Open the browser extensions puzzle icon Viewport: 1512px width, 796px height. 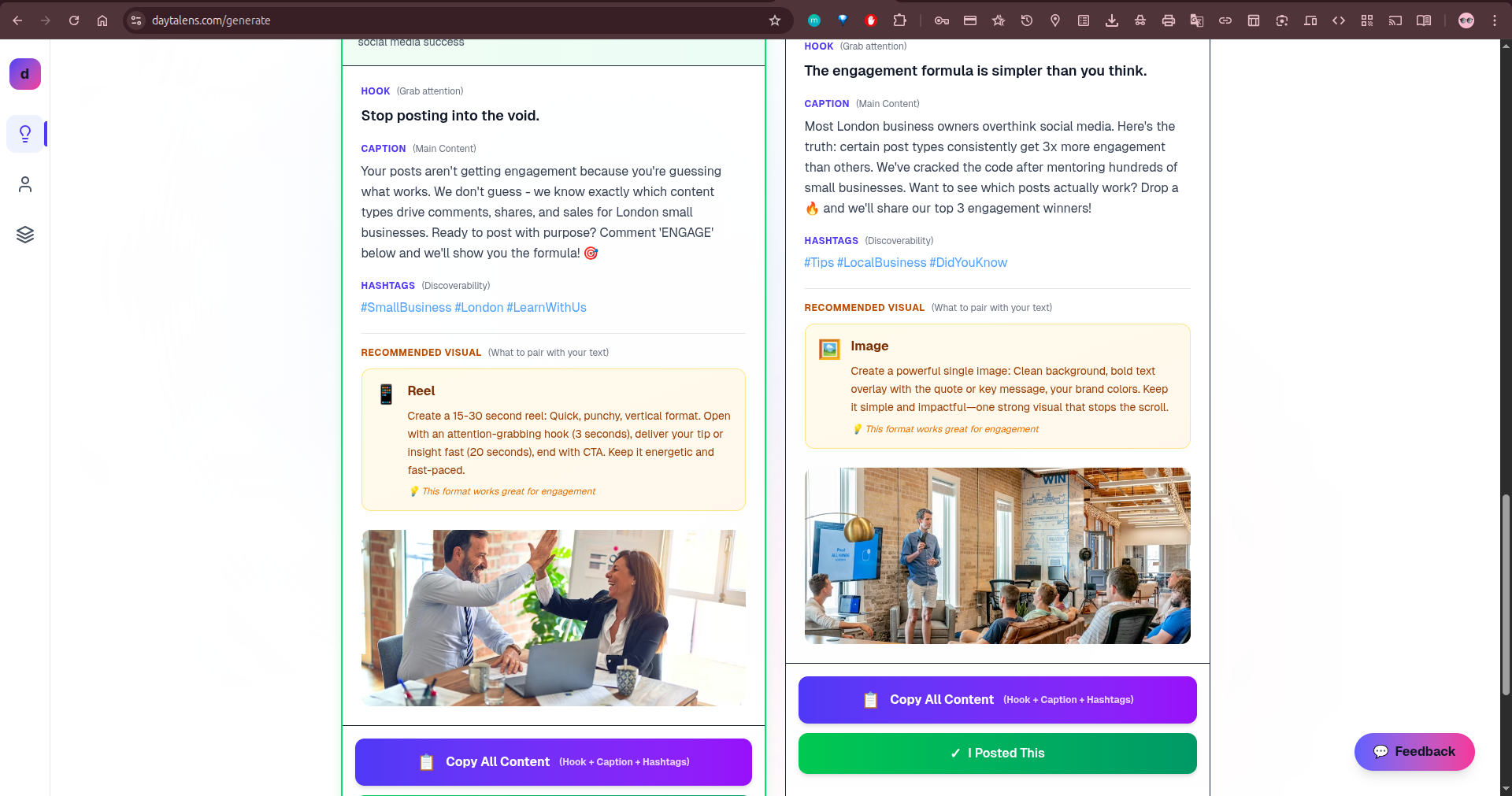[900, 20]
